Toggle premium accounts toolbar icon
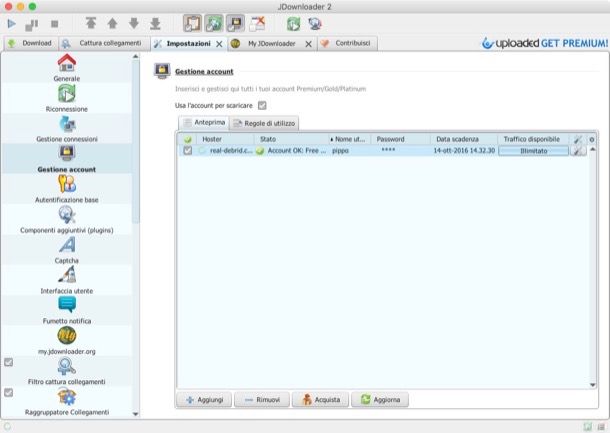The width and height of the screenshot is (610, 433). click(x=235, y=24)
